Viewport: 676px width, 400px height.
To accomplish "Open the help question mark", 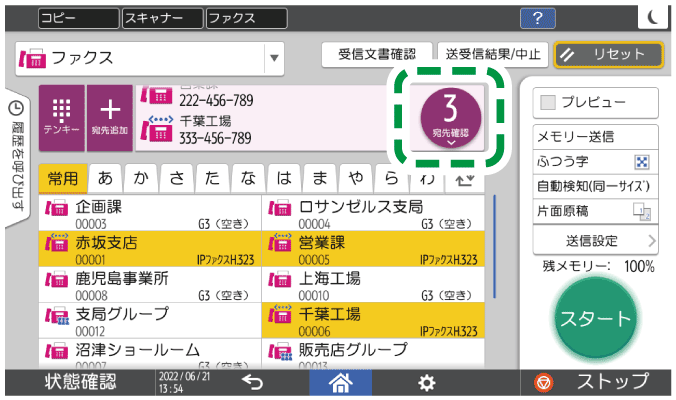I will pos(538,19).
